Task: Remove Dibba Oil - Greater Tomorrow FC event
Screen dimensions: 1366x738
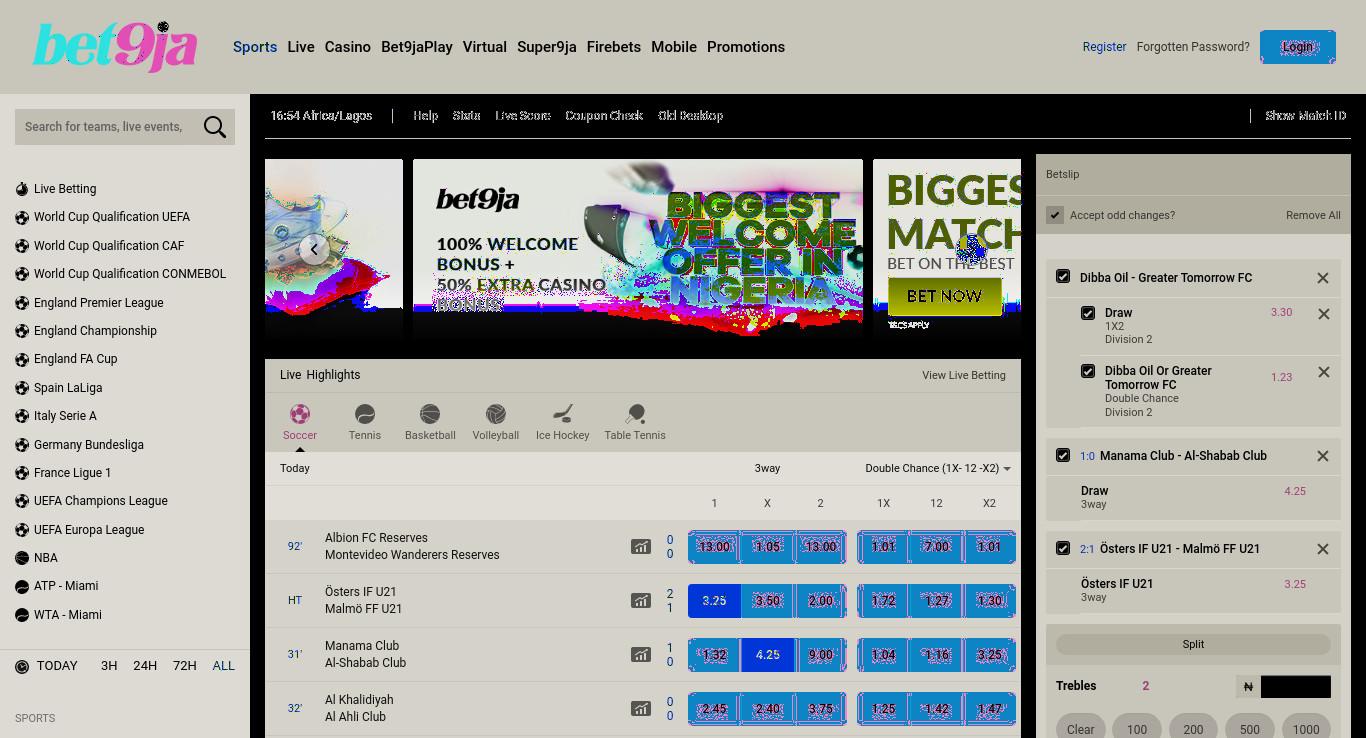Action: point(1323,278)
